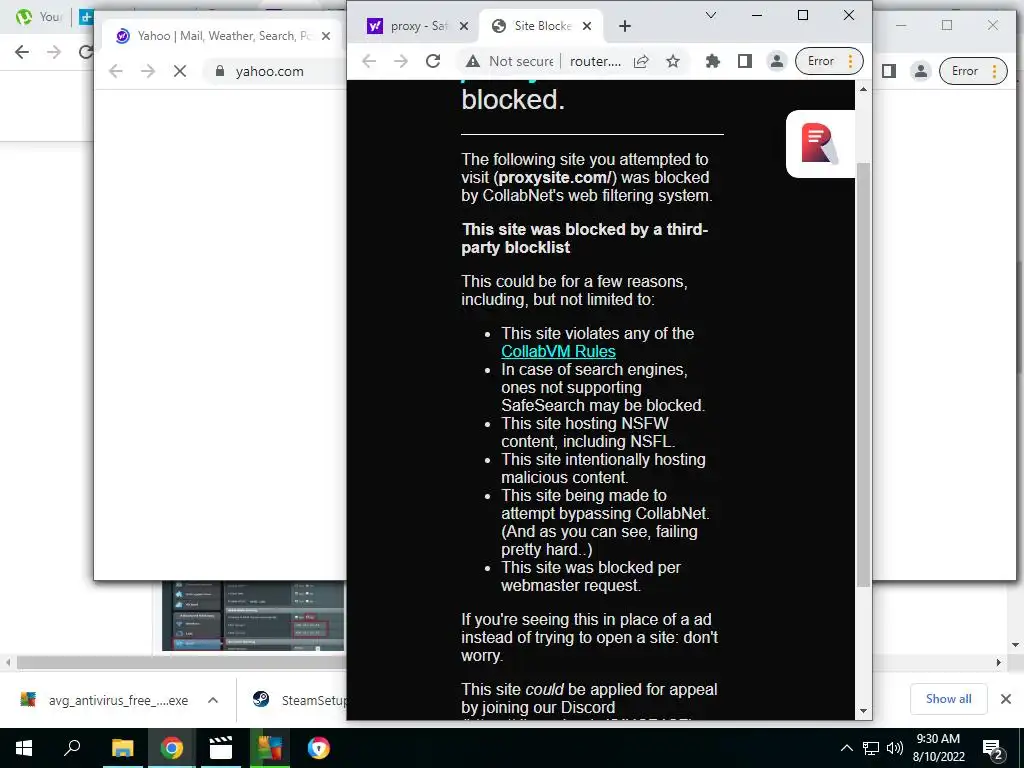Click back arrow in the rear Chrome window

pos(22,52)
